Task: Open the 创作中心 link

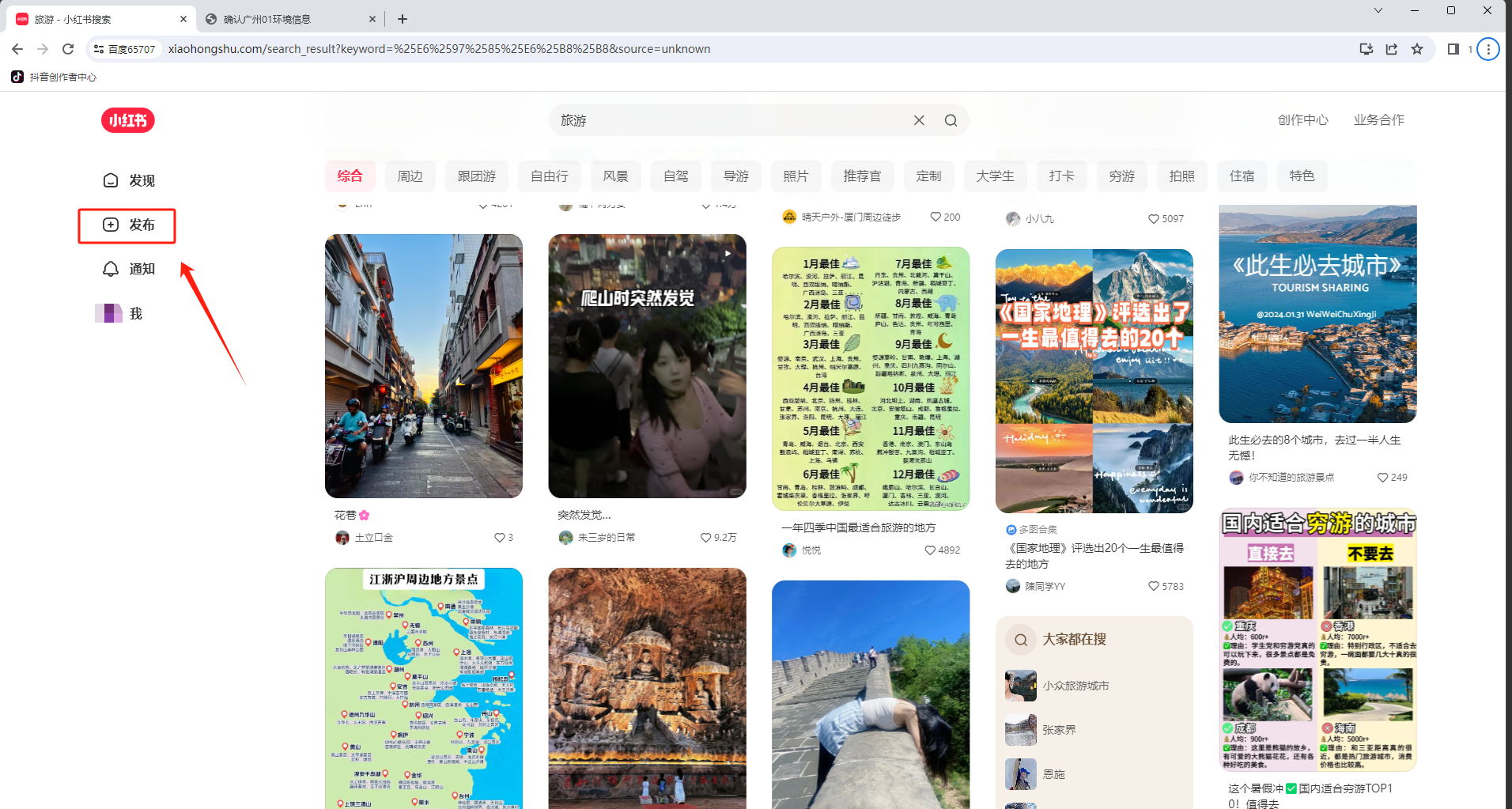Action: tap(1302, 120)
